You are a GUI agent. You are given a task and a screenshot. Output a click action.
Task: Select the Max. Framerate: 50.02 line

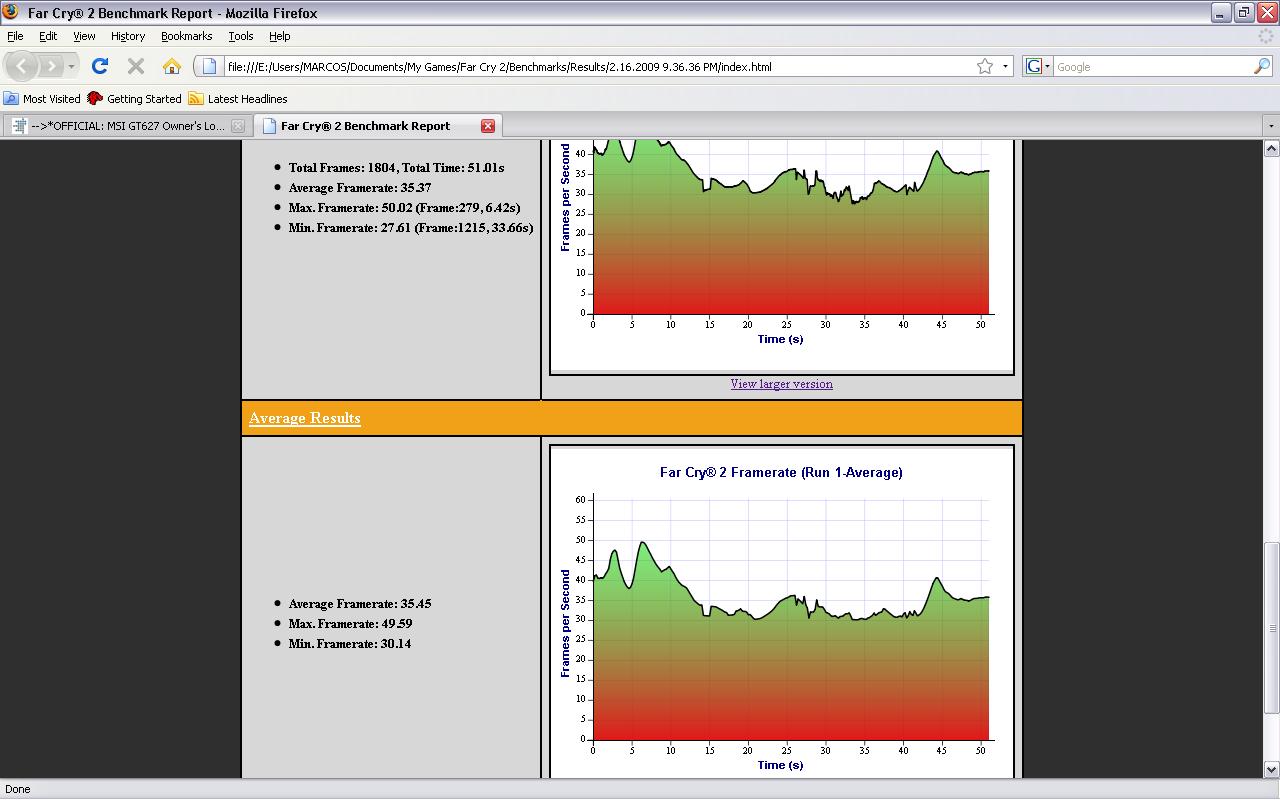(x=404, y=208)
